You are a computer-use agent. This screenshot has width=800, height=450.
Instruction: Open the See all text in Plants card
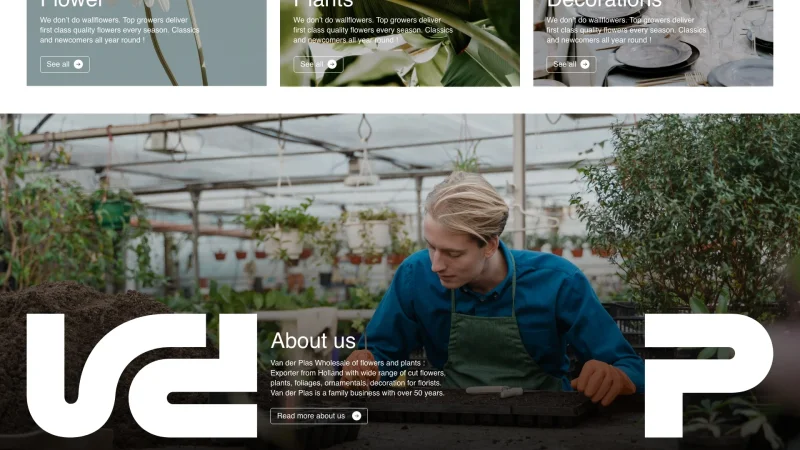312,64
